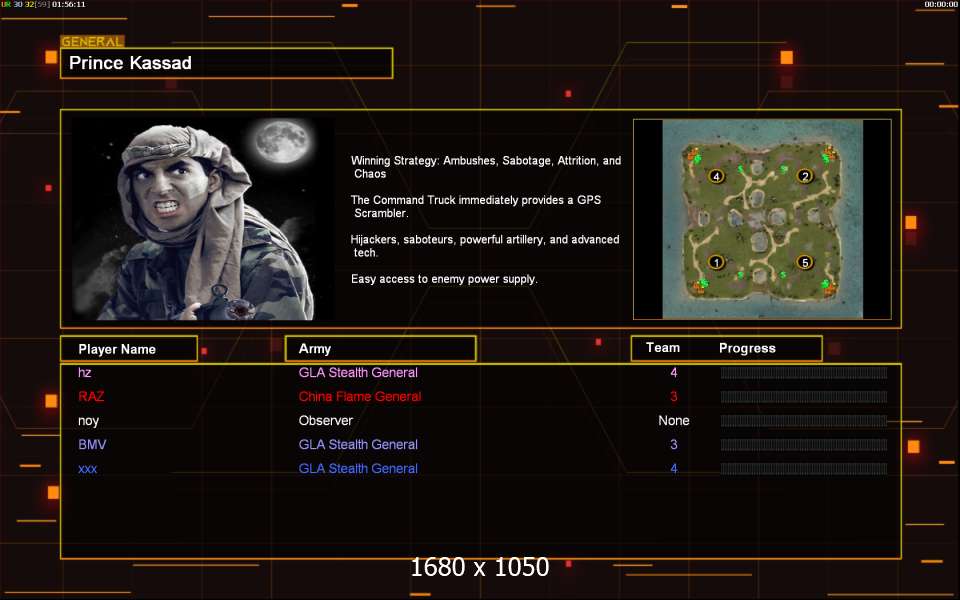Click the Observer army entry for noy
The width and height of the screenshot is (960, 600).
pos(326,421)
